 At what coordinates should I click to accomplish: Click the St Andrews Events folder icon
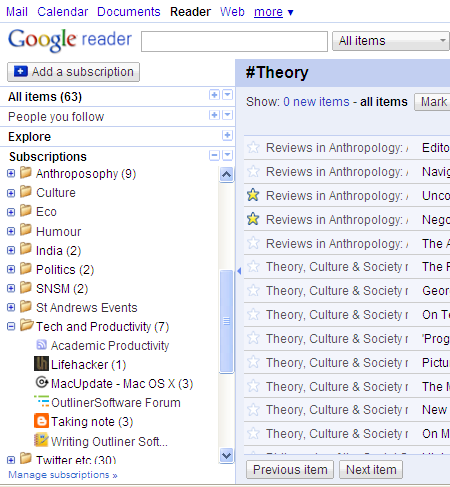(x=26, y=306)
